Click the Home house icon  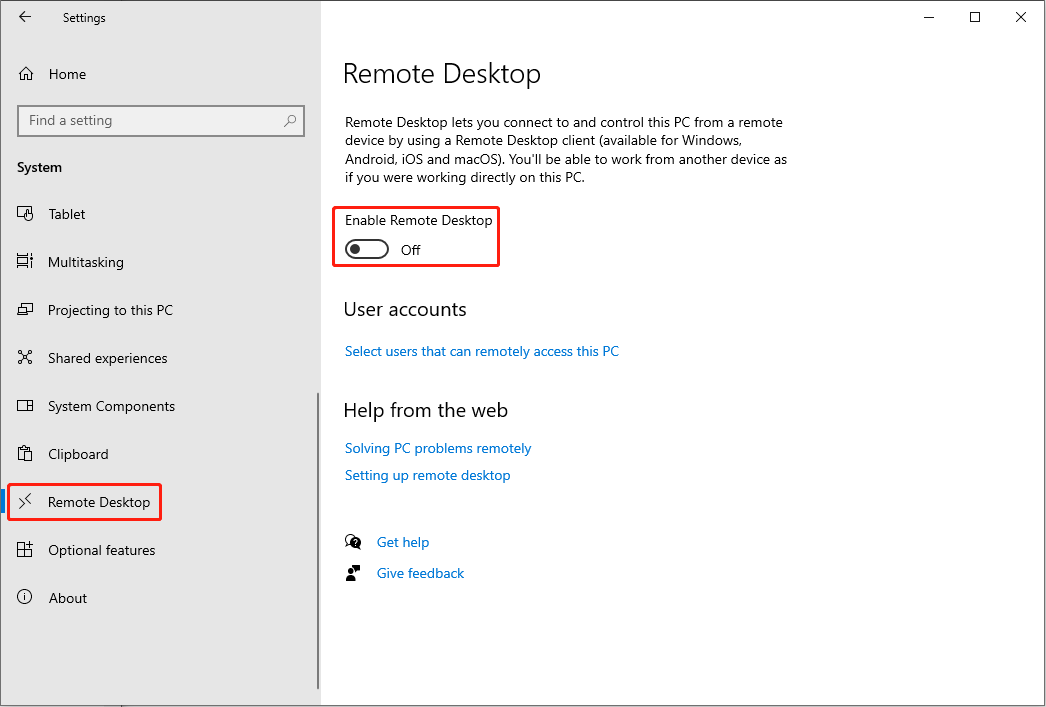pyautogui.click(x=24, y=73)
